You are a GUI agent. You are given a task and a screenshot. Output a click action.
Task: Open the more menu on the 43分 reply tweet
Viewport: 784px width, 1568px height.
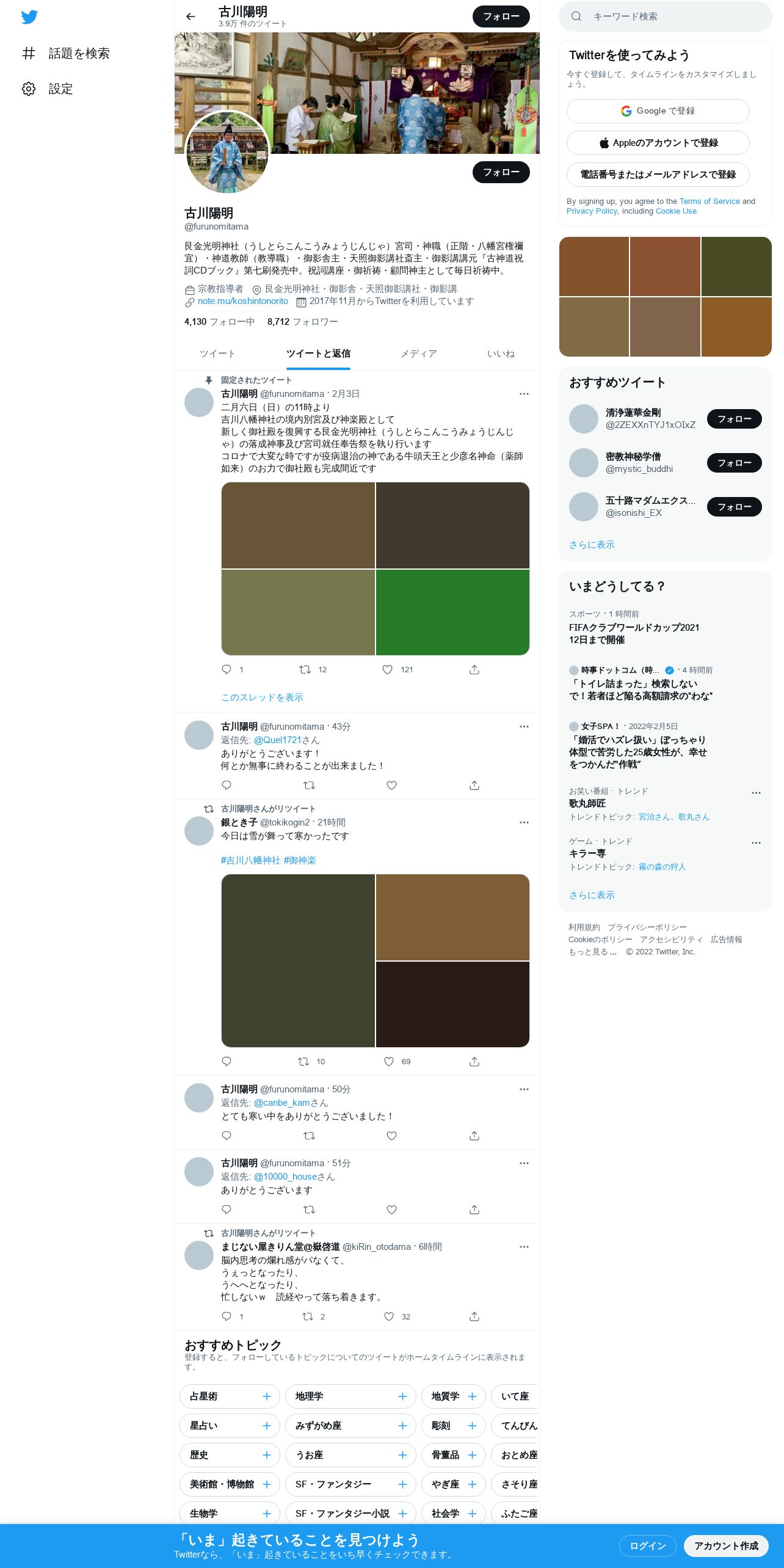tap(524, 727)
